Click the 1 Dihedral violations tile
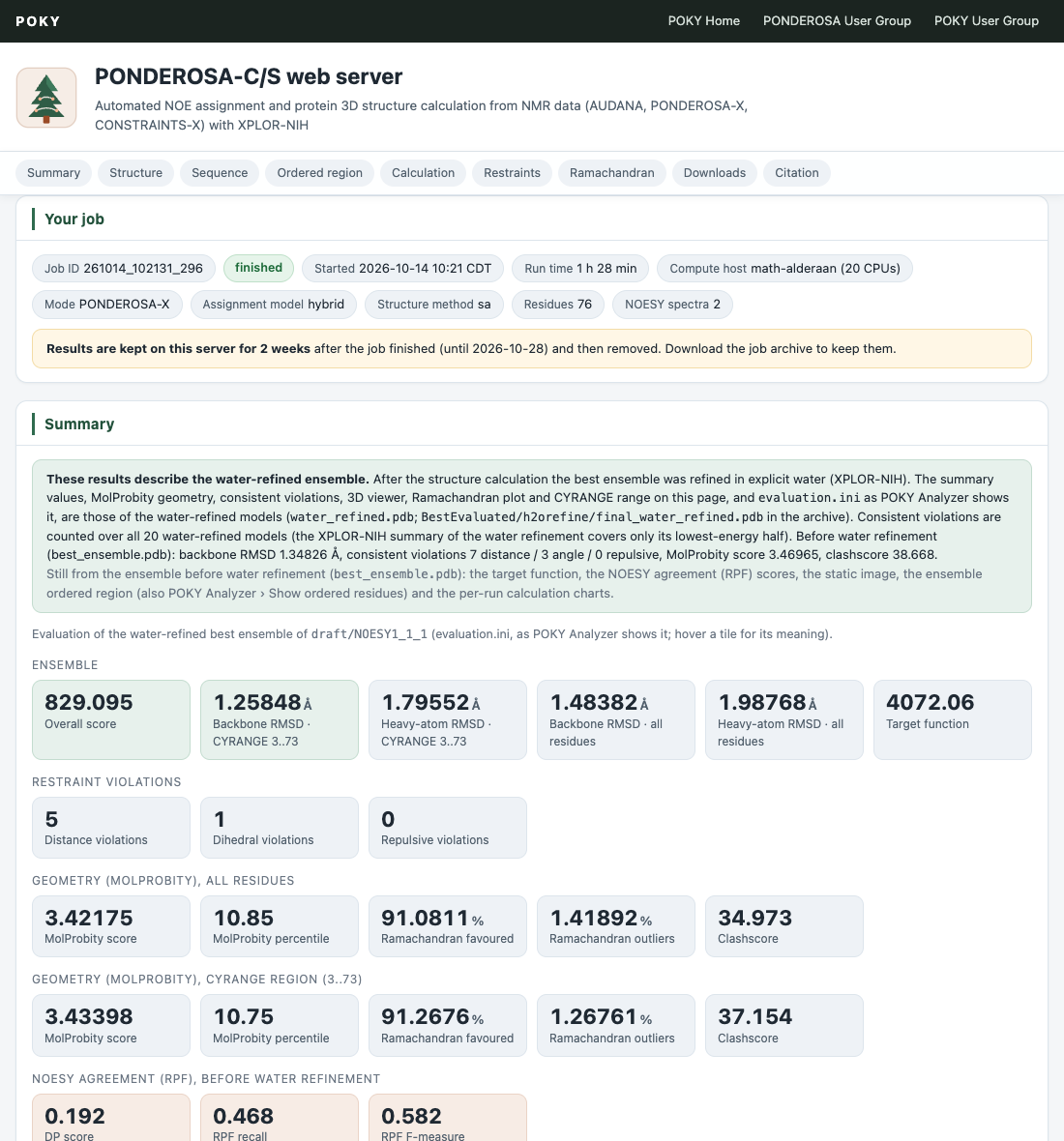The image size is (1064, 1141). 280,828
